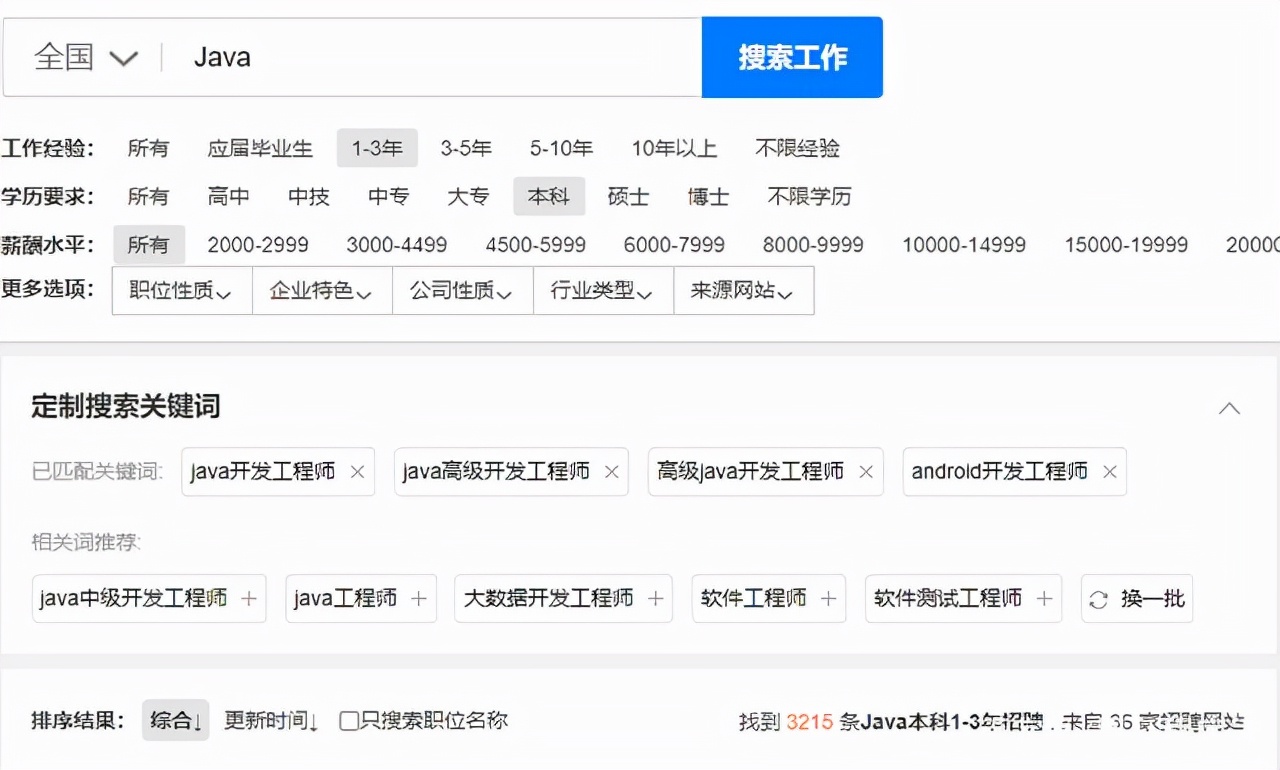Image resolution: width=1280 pixels, height=770 pixels.
Task: Click the refresh icon in 换一批 button
Action: 1099,600
